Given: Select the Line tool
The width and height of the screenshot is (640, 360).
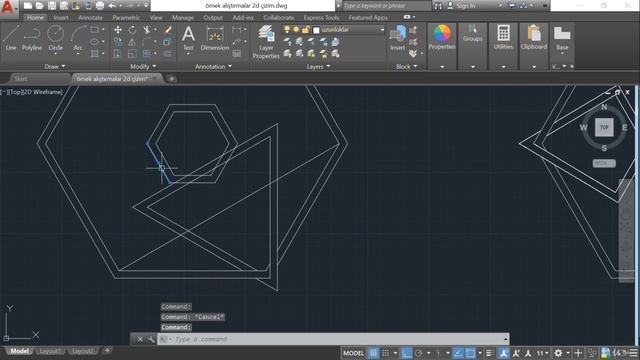Looking at the screenshot, I should (11, 38).
